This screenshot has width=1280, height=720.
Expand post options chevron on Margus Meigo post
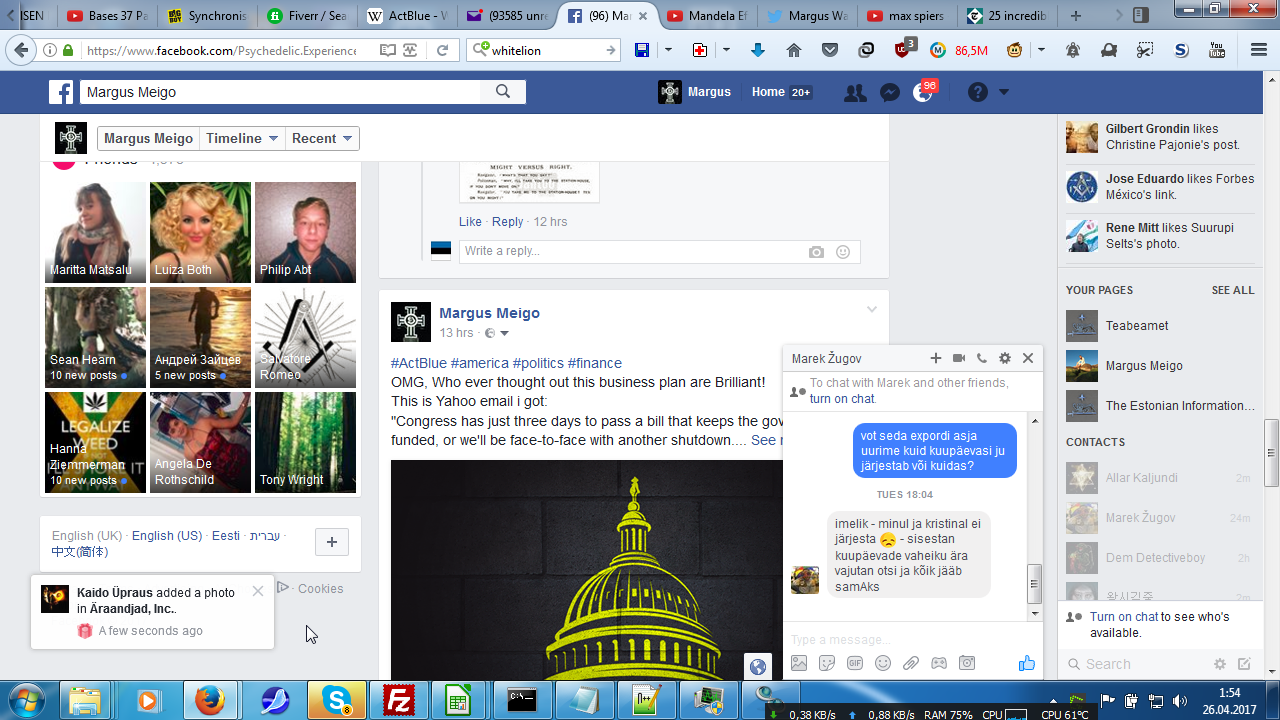pyautogui.click(x=871, y=310)
